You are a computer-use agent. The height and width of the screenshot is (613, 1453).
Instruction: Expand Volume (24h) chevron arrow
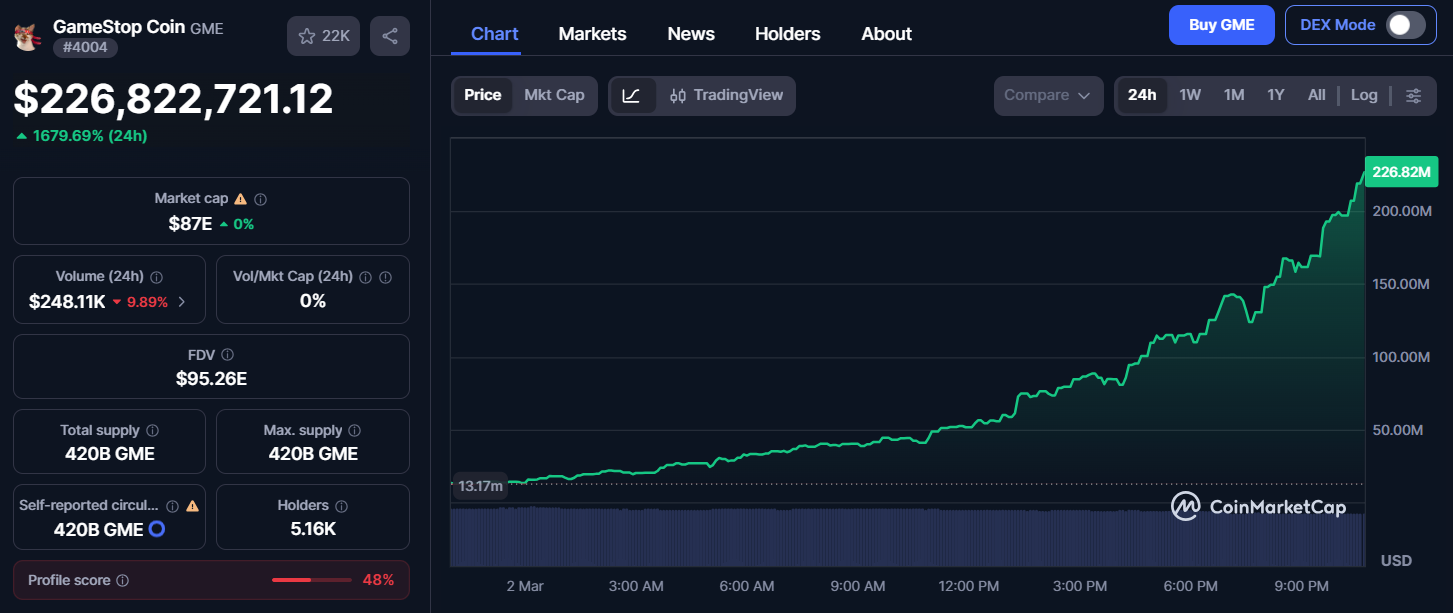click(x=181, y=301)
